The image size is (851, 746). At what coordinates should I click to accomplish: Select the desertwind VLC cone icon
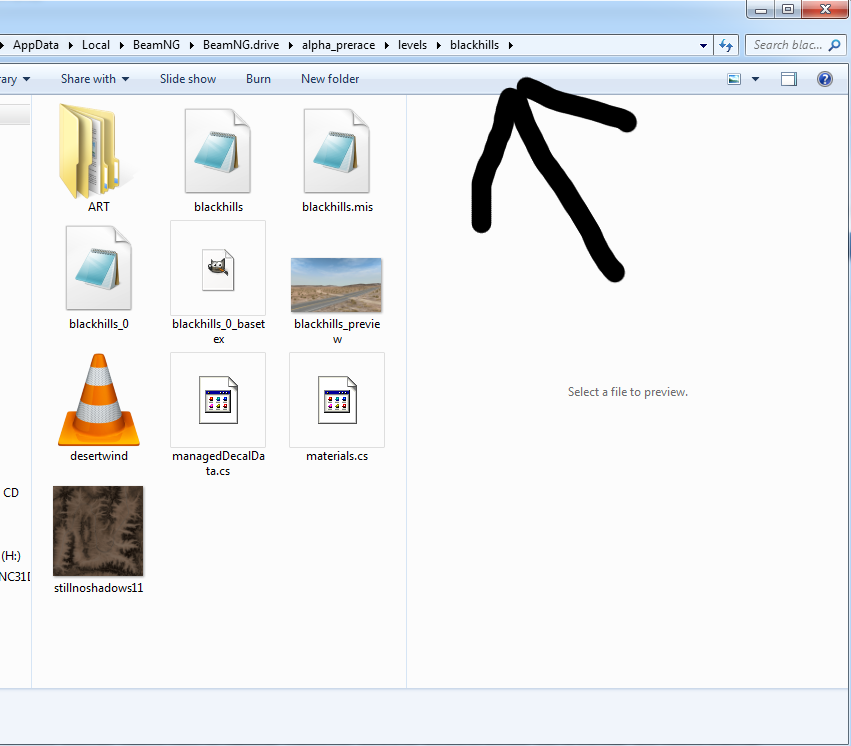coord(99,400)
